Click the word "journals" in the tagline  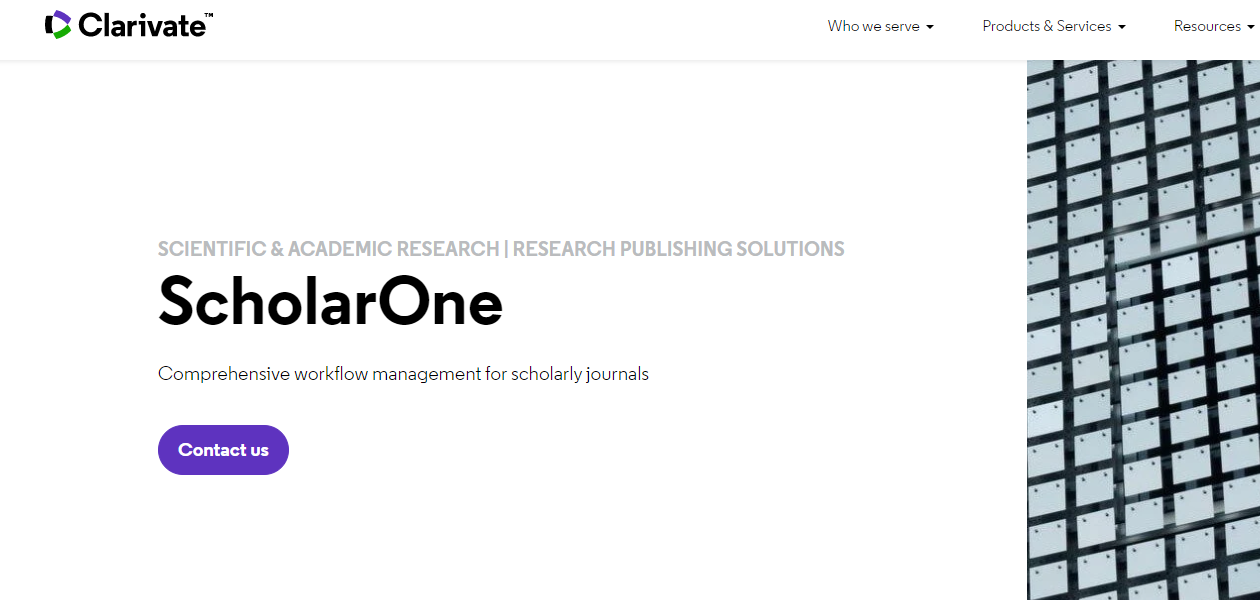click(617, 374)
